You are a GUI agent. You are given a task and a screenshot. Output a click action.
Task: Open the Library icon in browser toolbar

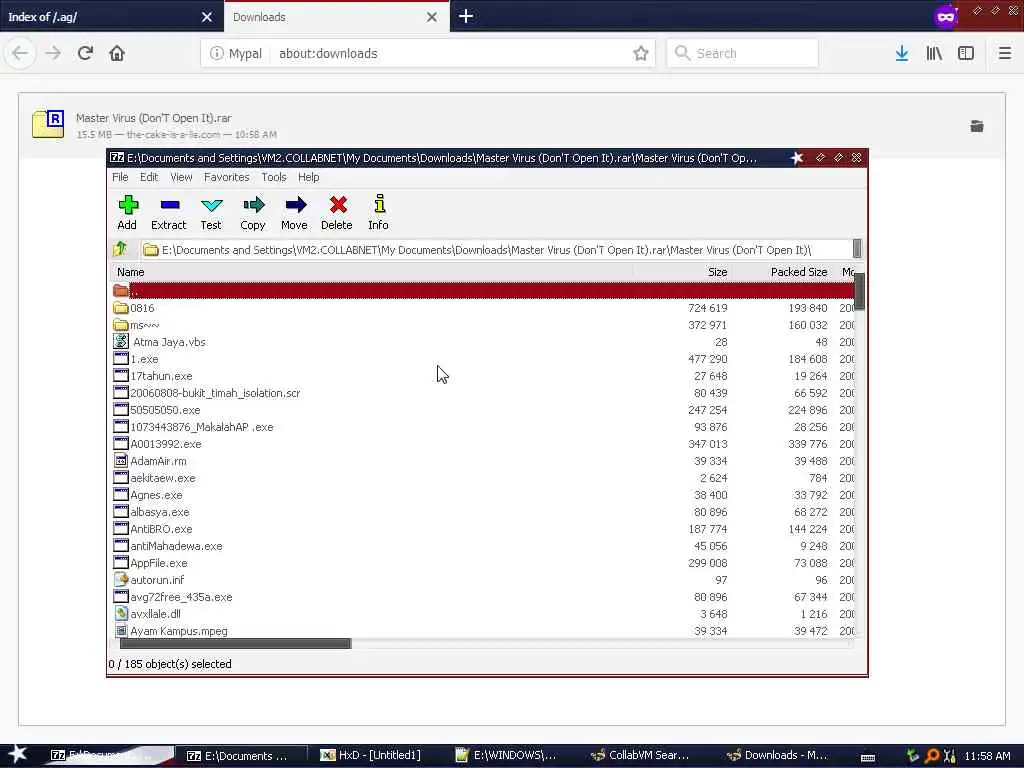point(934,54)
